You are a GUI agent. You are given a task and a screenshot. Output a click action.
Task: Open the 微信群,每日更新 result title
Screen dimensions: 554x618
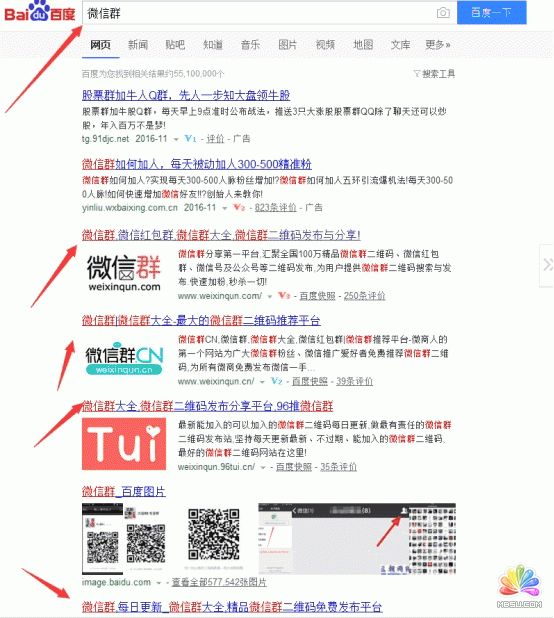pyautogui.click(x=232, y=607)
